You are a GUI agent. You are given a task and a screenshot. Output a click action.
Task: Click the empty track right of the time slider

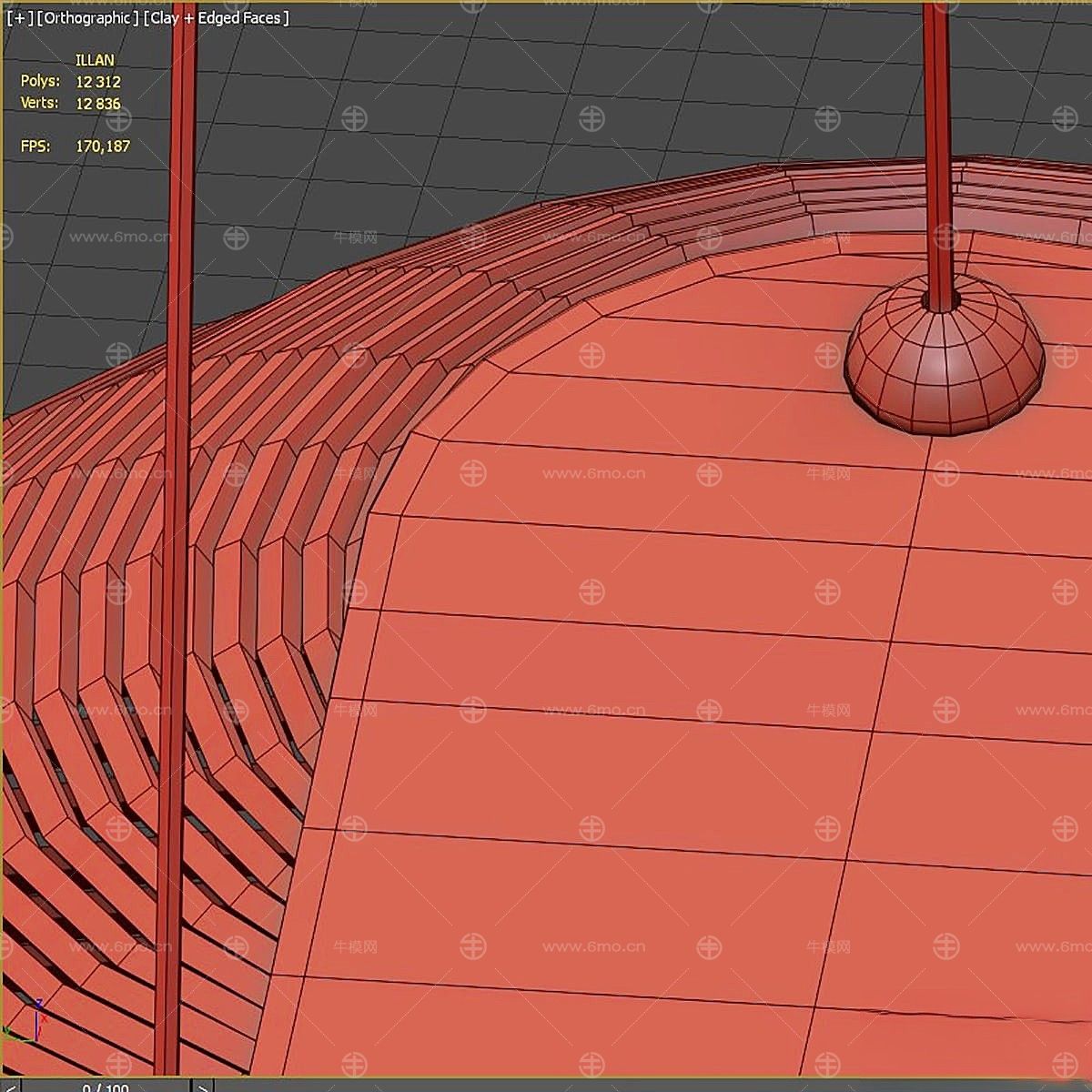637,1085
